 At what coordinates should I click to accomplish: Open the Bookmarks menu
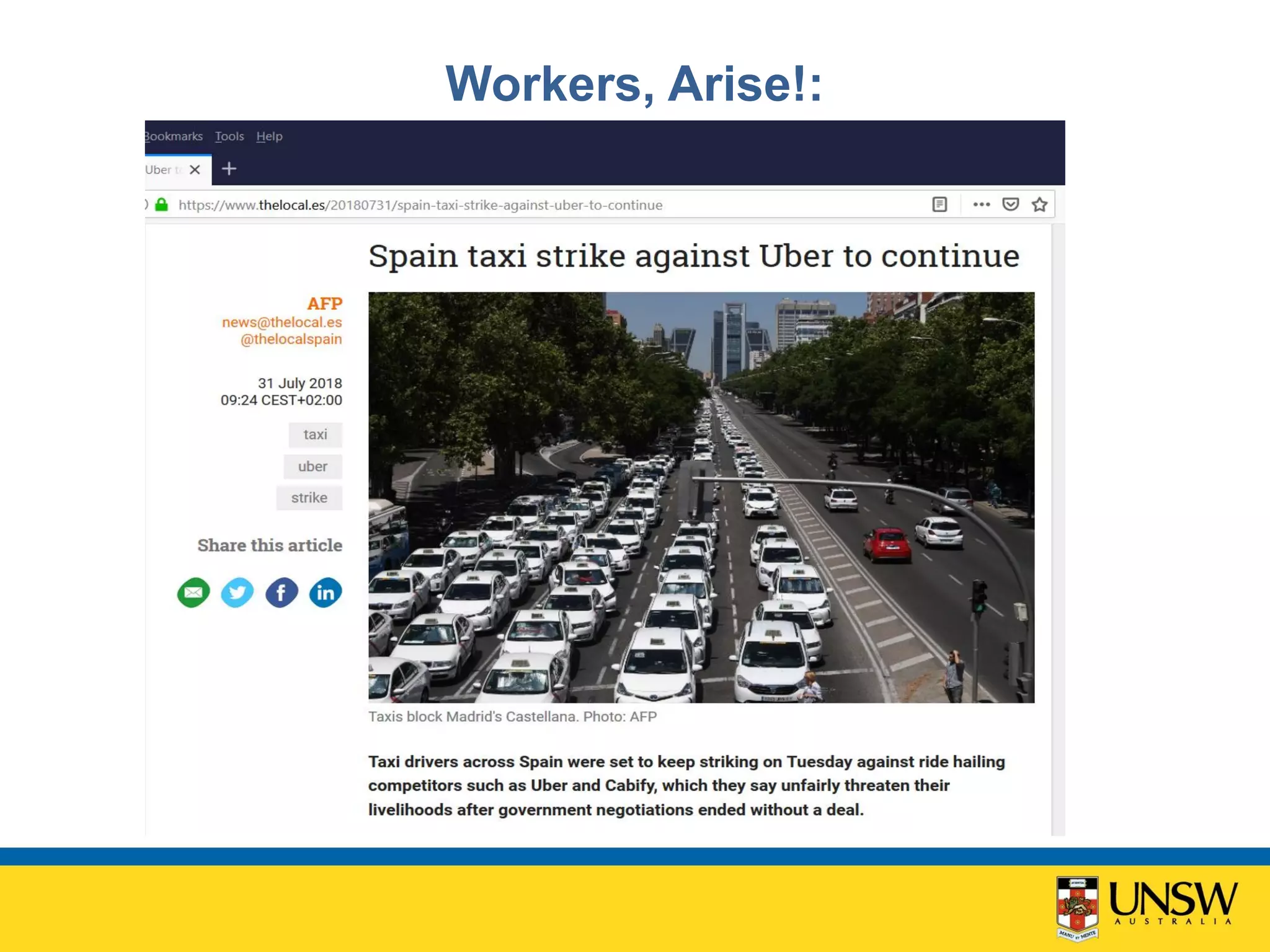pyautogui.click(x=174, y=136)
